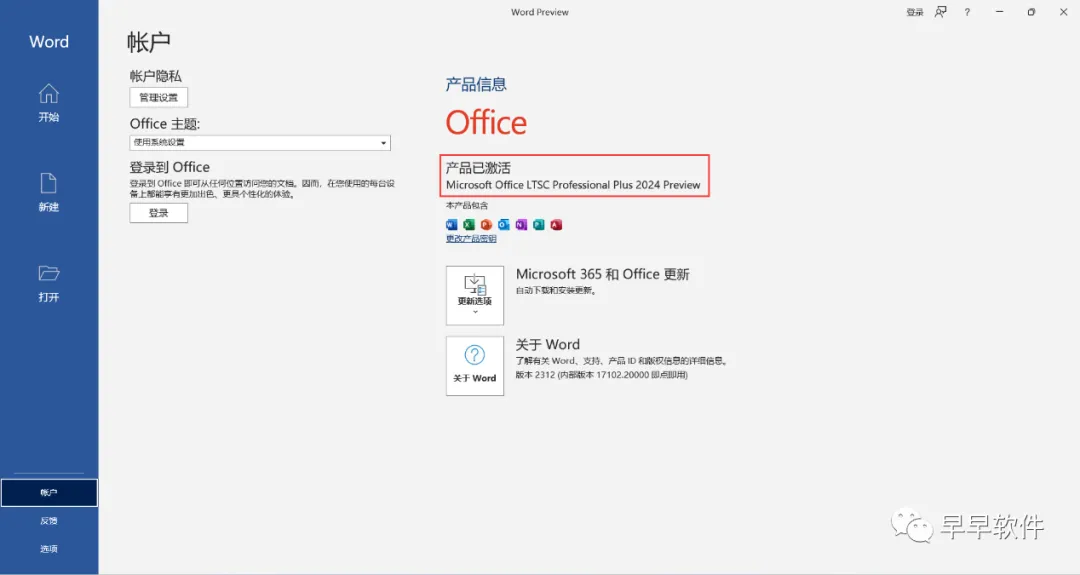This screenshot has width=1080, height=575.
Task: Open the help question mark icon
Action: 967,12
